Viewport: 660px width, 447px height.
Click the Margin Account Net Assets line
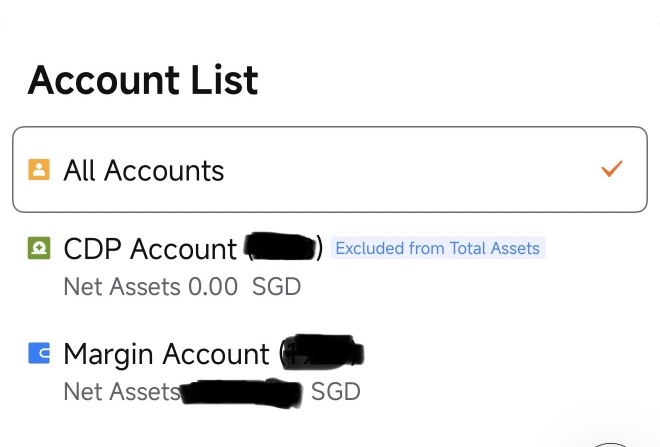(x=212, y=392)
